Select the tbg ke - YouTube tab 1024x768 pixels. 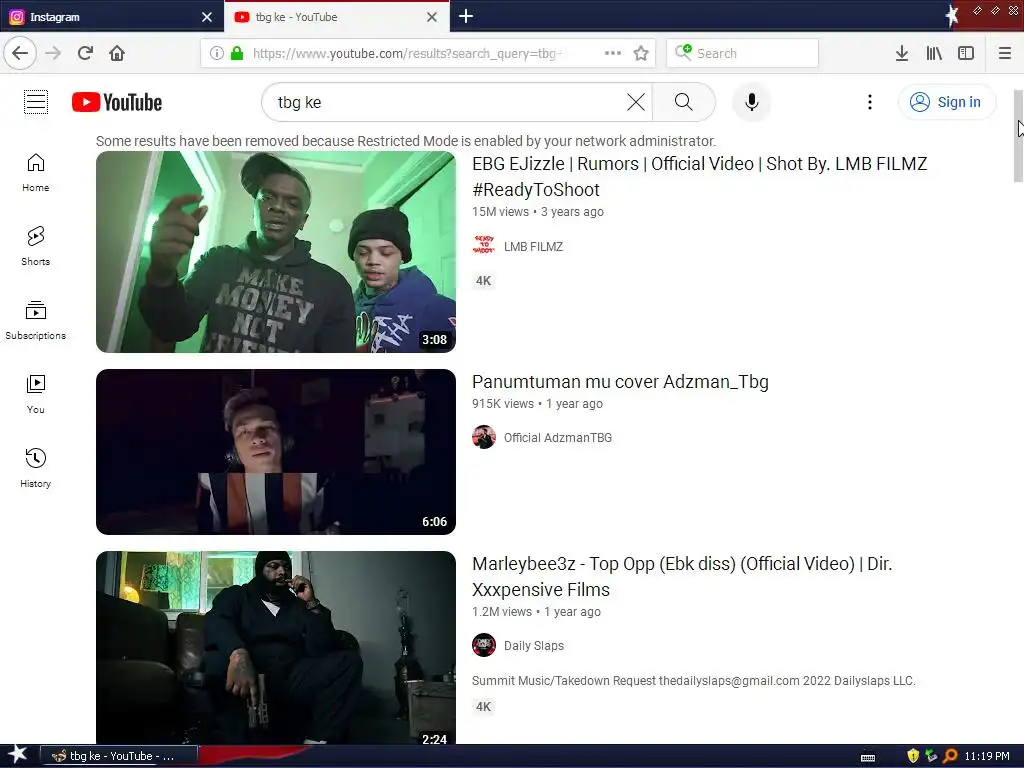[336, 17]
